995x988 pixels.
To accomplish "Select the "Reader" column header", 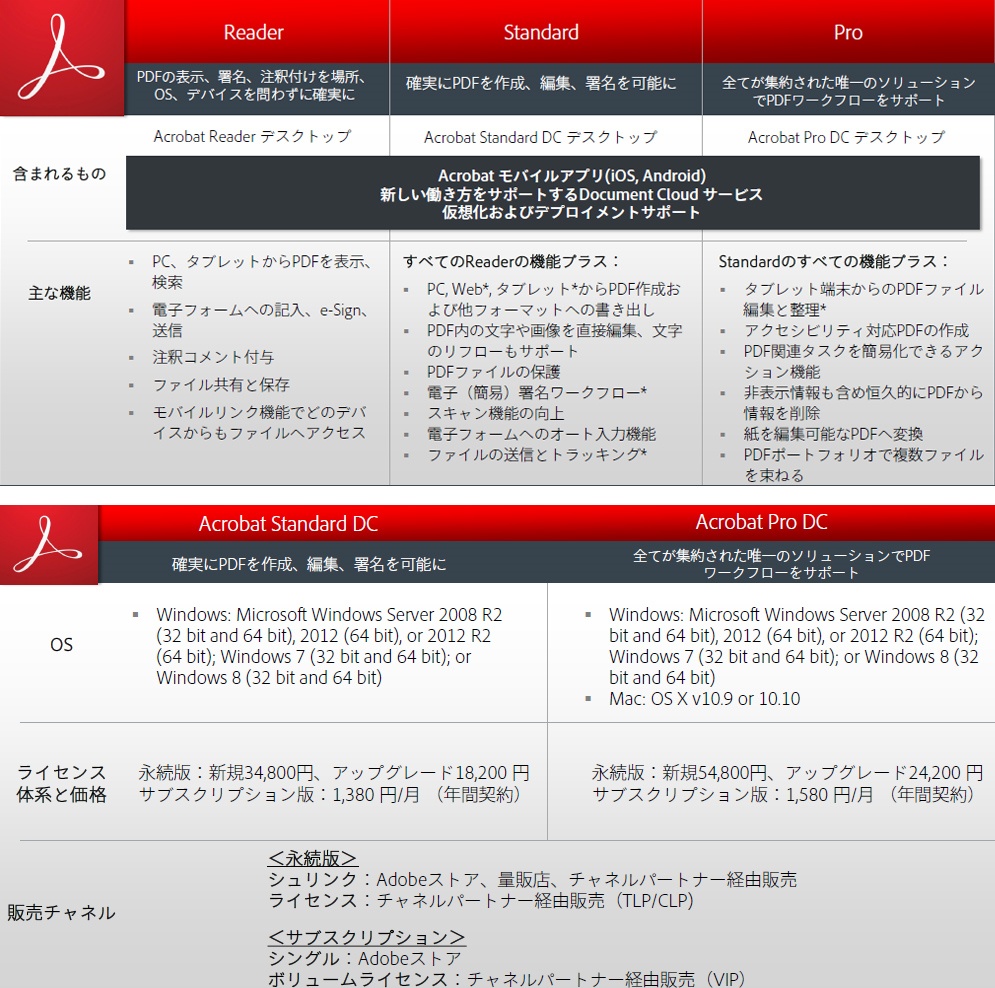I will [254, 32].
